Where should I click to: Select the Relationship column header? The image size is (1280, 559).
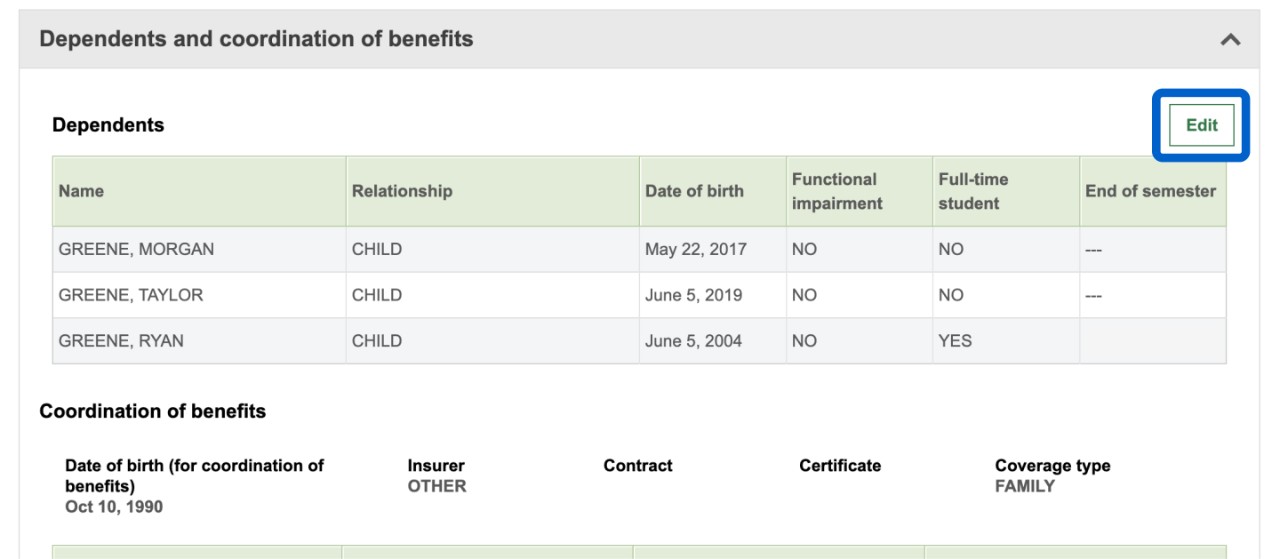coord(402,191)
